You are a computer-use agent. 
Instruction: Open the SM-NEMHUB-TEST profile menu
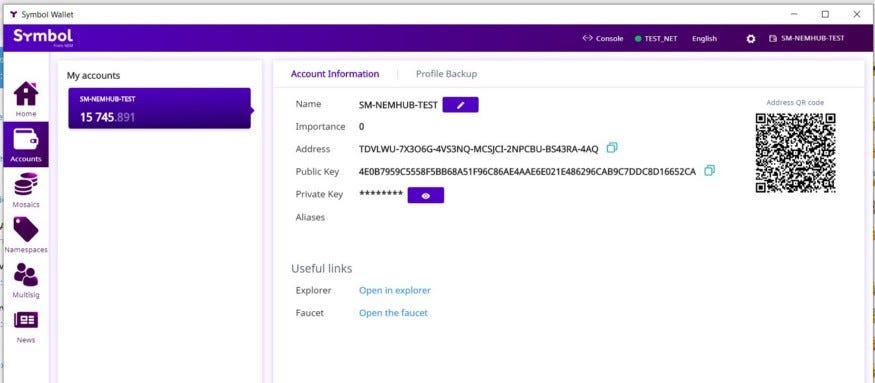point(807,39)
